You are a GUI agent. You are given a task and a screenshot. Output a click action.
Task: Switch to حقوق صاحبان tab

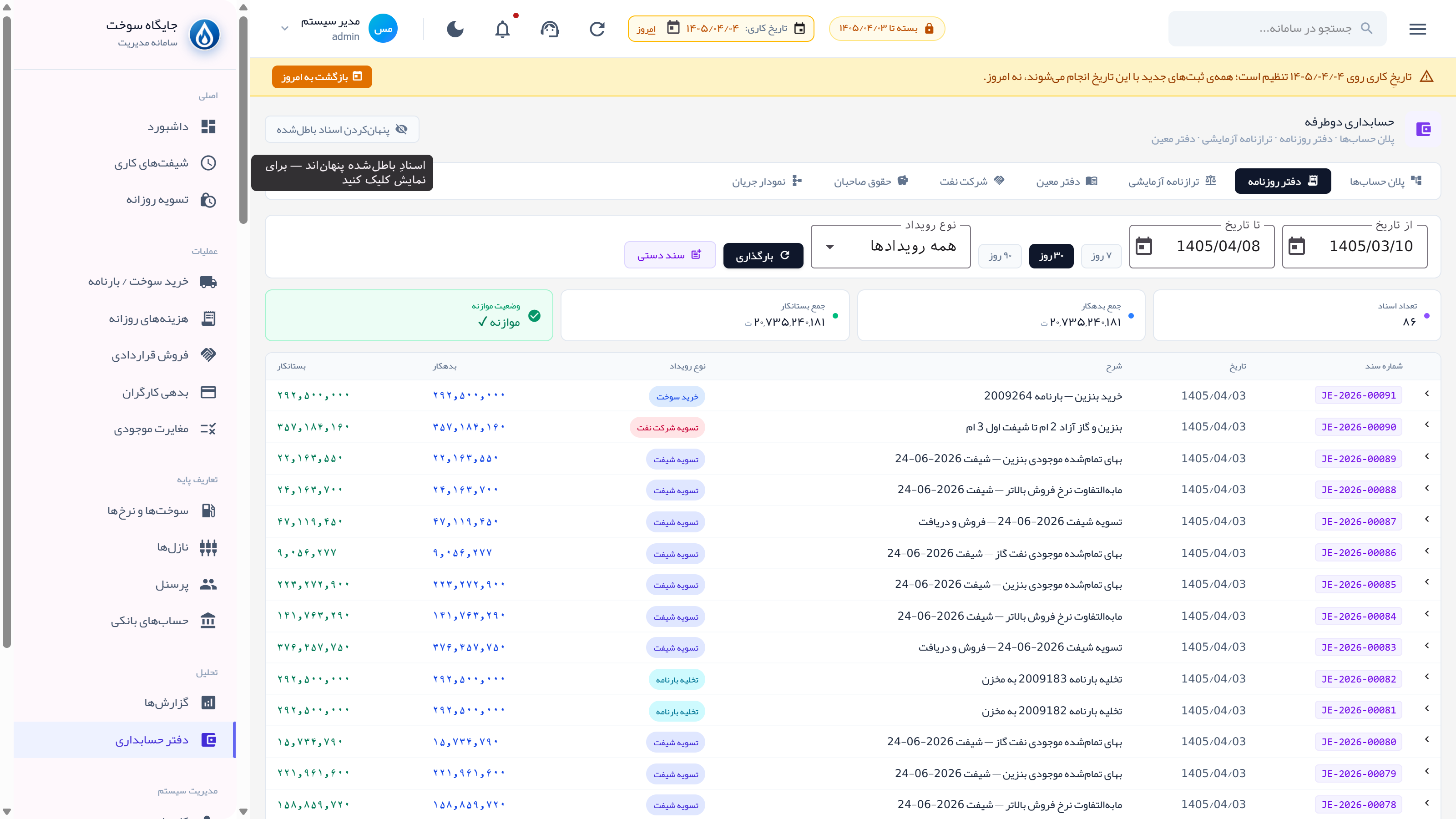click(870, 181)
